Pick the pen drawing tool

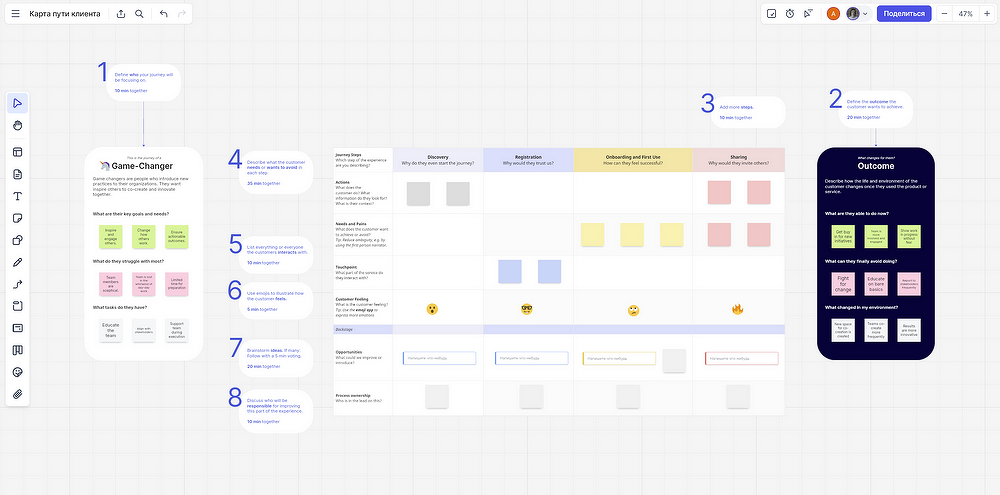17,262
